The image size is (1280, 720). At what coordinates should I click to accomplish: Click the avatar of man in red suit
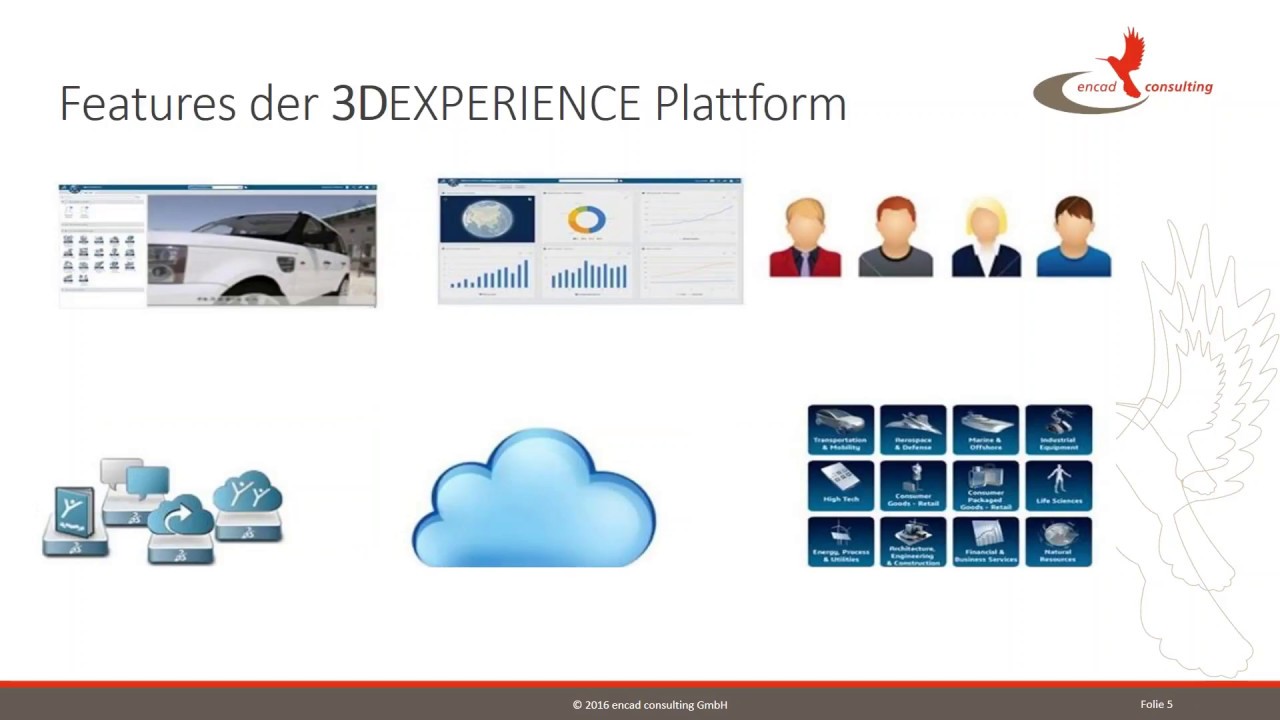click(805, 237)
